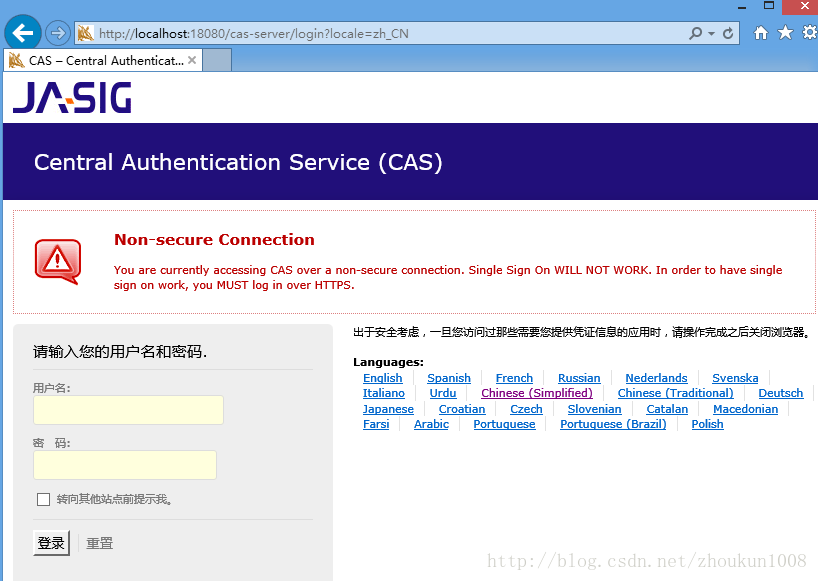
Task: Select the Chinese (Traditional) link
Action: (676, 393)
